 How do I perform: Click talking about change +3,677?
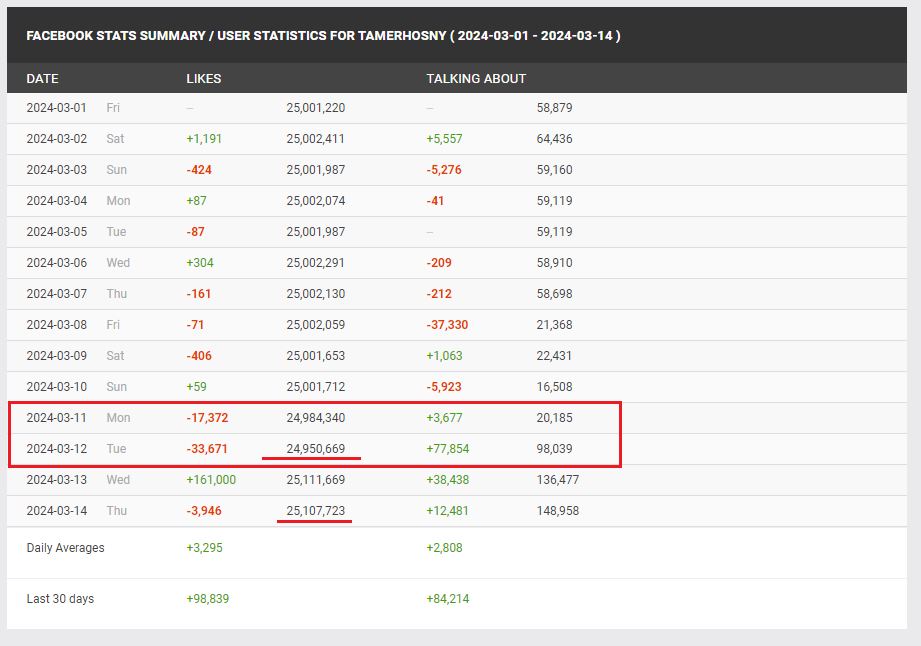[x=444, y=418]
